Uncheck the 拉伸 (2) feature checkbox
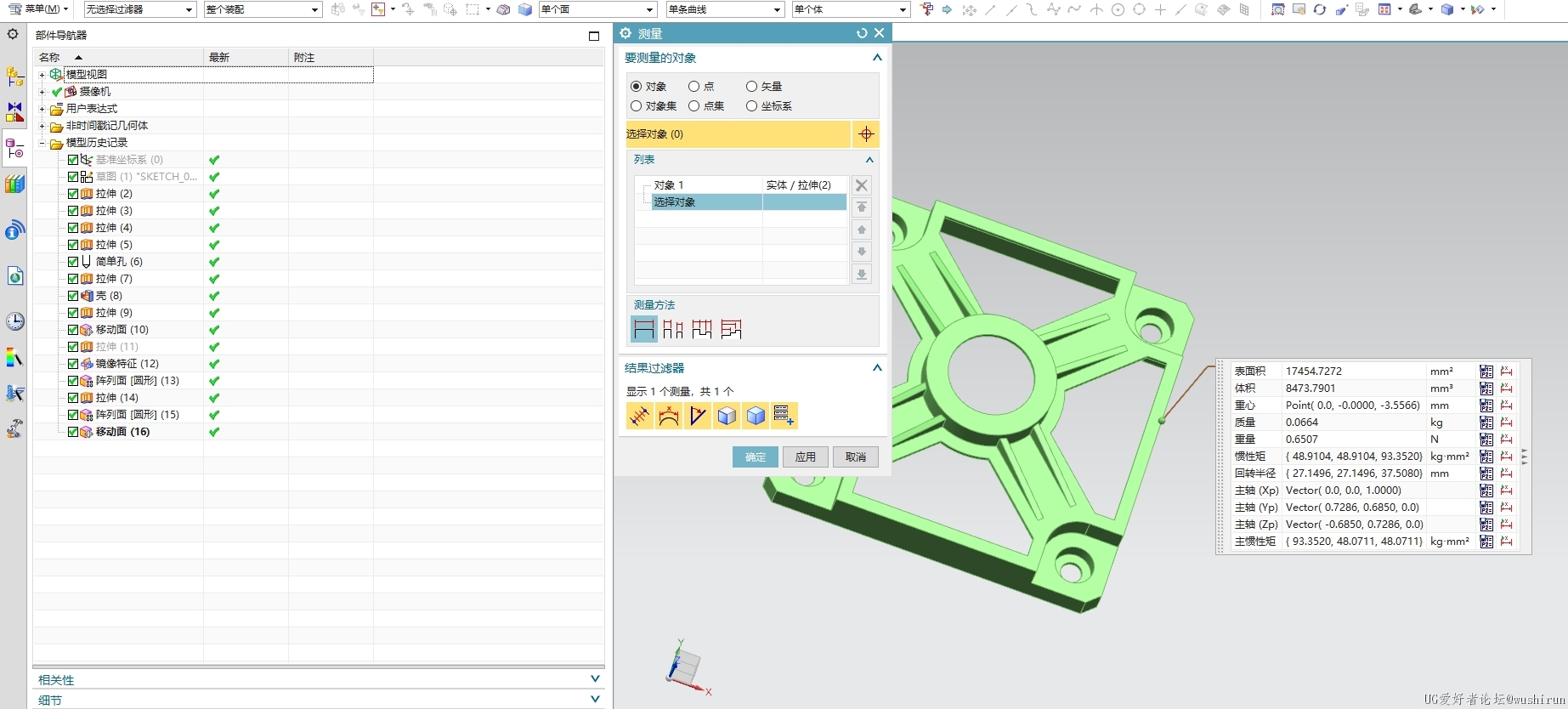Viewport: 1568px width, 709px height. coord(73,194)
